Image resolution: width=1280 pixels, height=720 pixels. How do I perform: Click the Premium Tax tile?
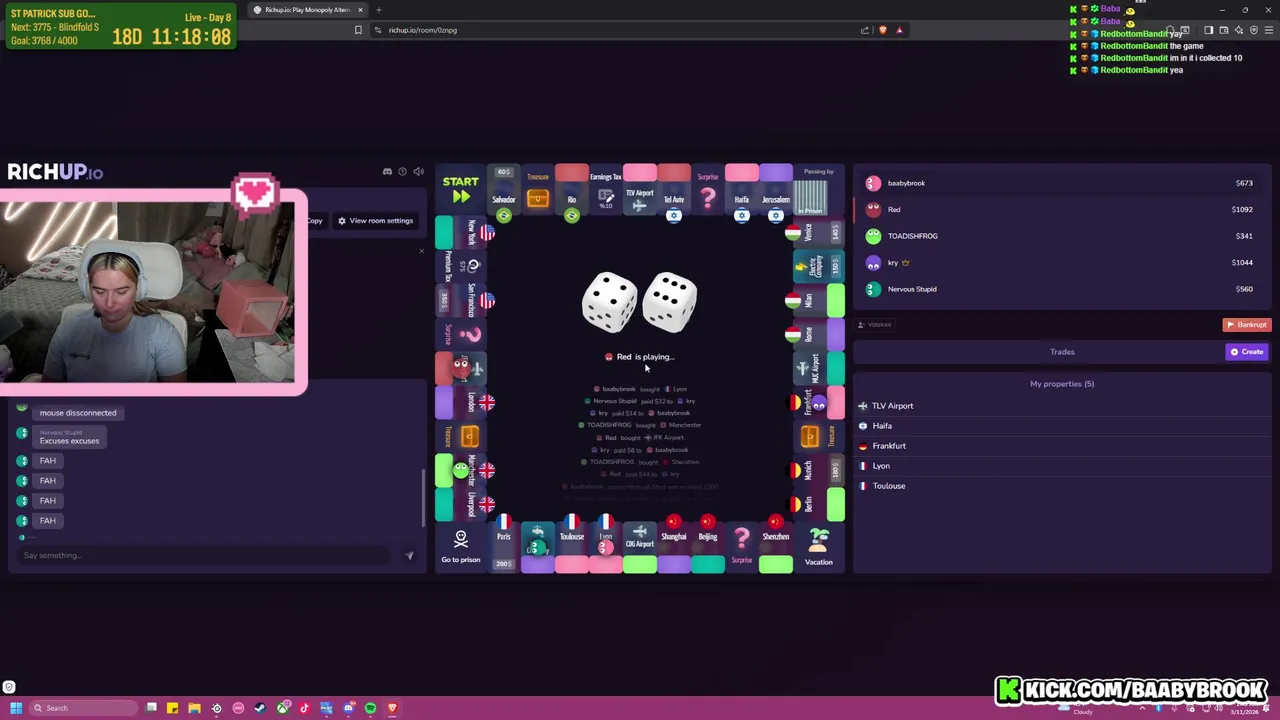click(460, 266)
